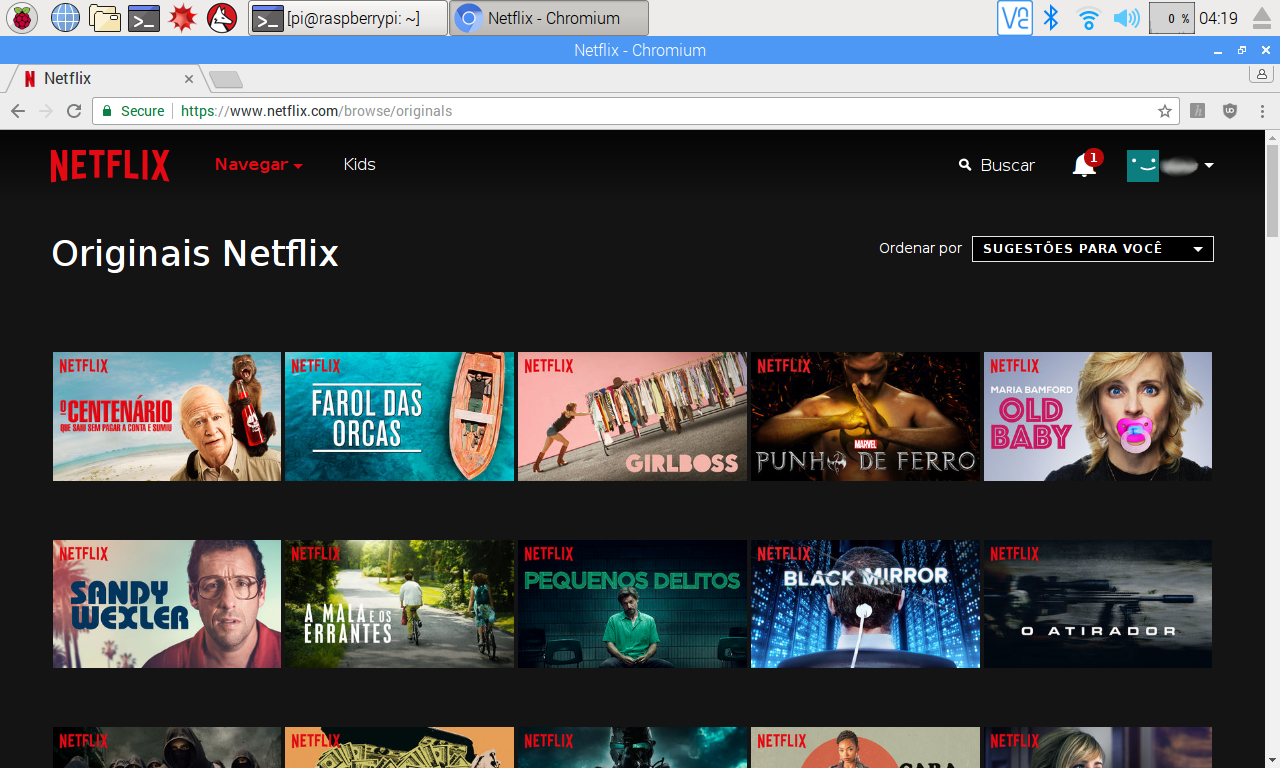The height and width of the screenshot is (768, 1280).
Task: Open the Chromium profile user button
Action: tap(1262, 74)
